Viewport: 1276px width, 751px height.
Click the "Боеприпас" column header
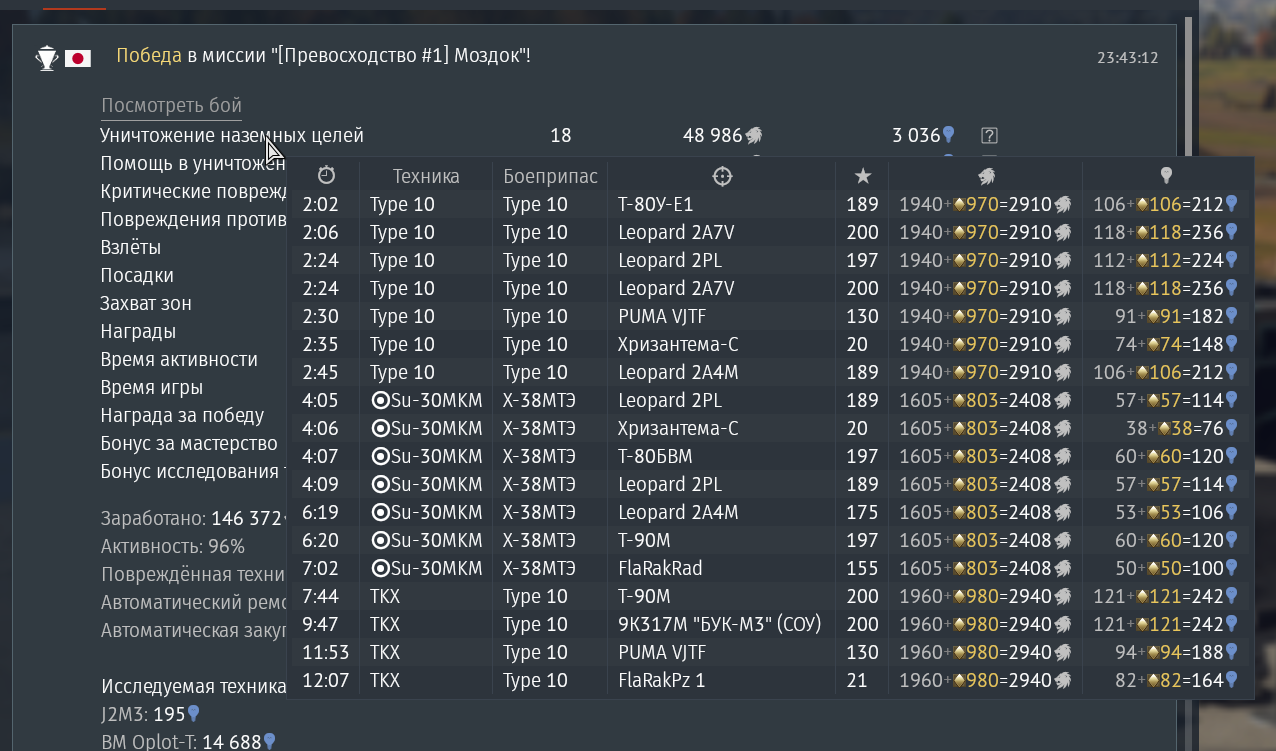(550, 176)
